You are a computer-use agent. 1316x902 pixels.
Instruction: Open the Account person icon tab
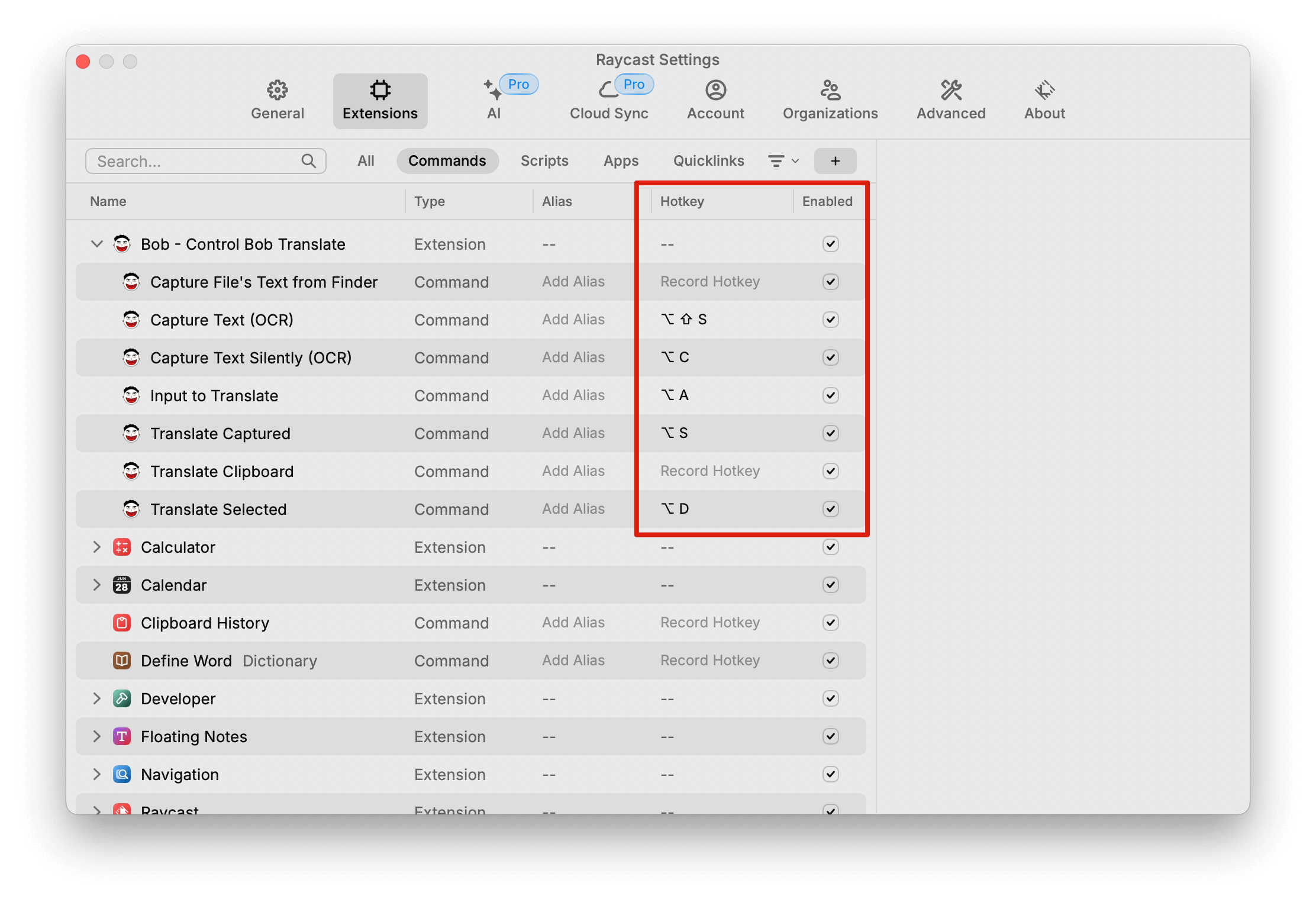(715, 90)
